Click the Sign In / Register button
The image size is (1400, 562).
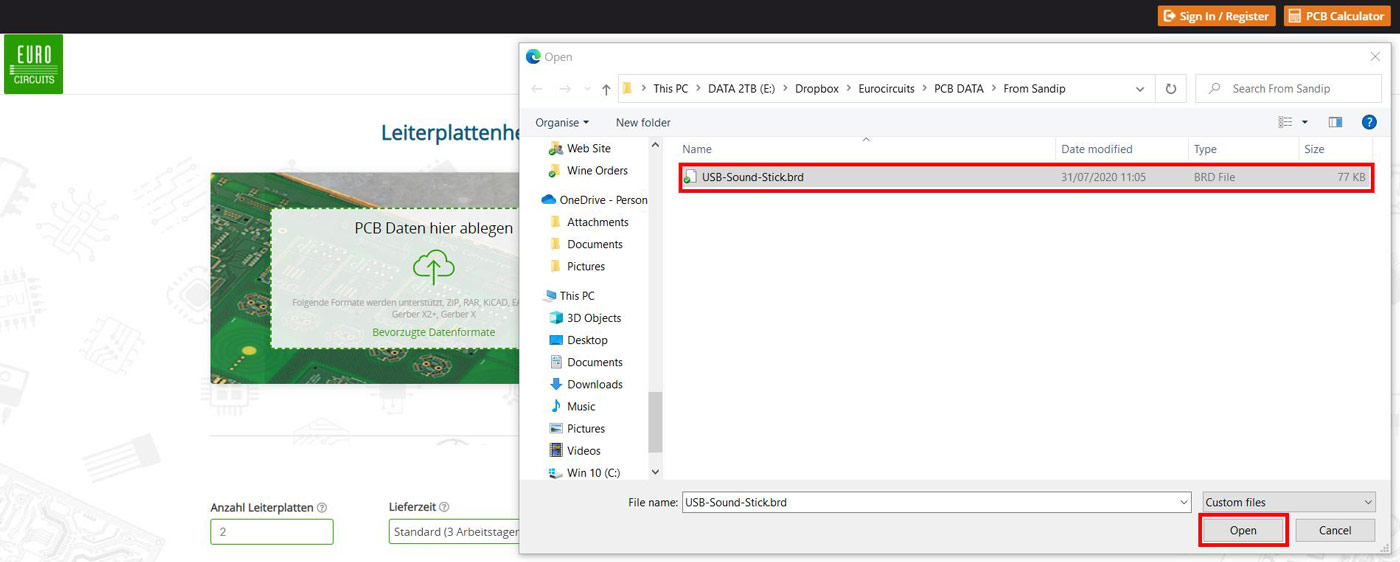point(1216,16)
